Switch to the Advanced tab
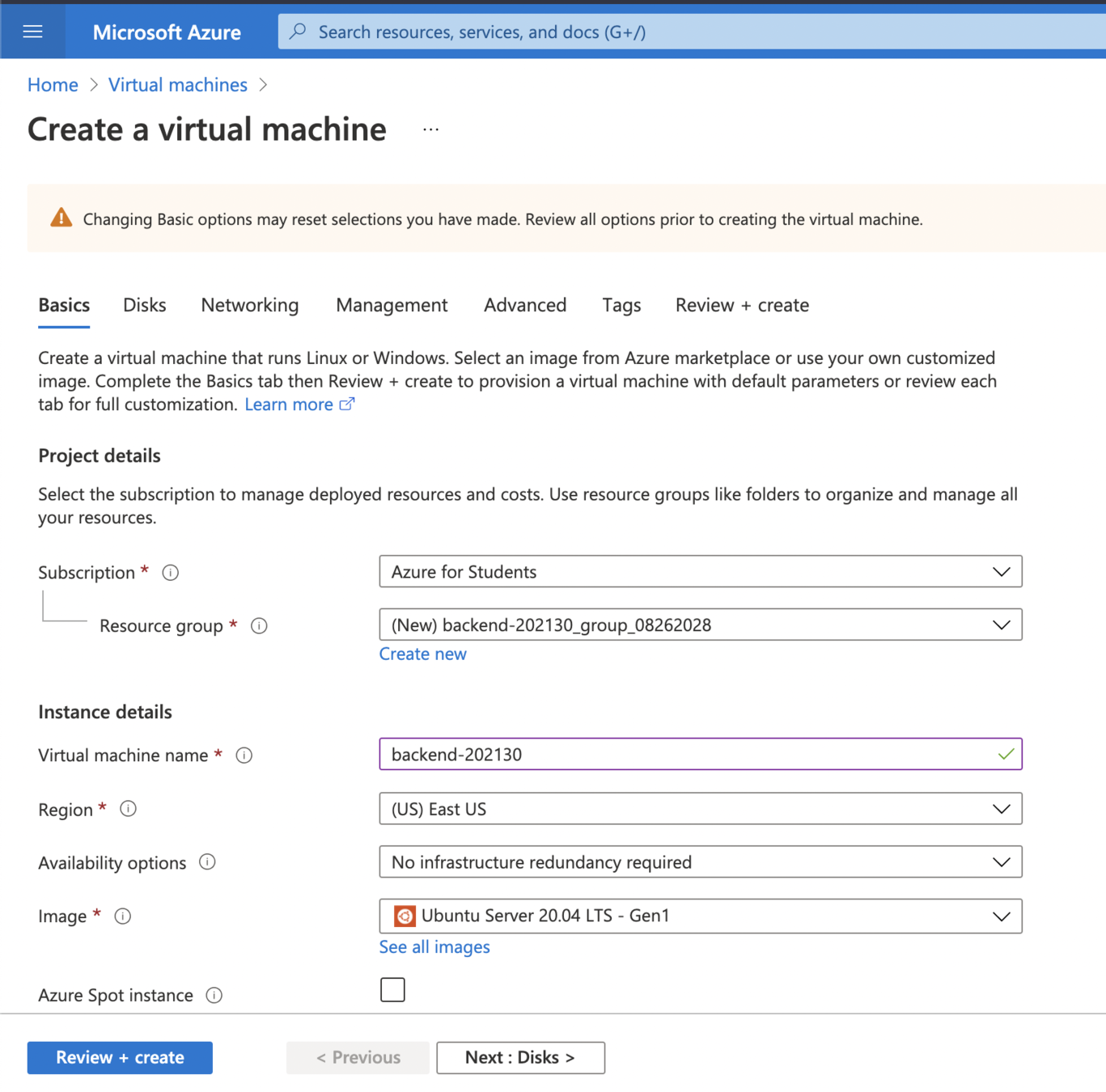 pos(525,306)
